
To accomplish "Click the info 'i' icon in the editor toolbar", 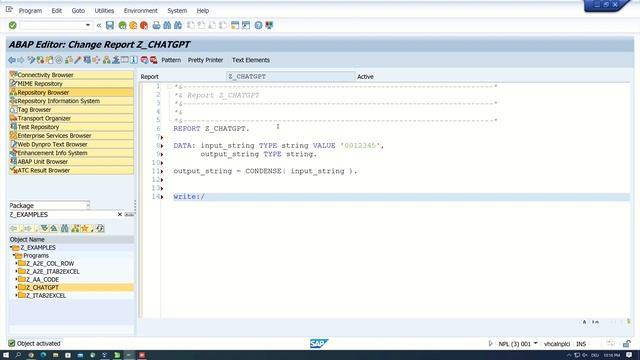I will tap(134, 60).
